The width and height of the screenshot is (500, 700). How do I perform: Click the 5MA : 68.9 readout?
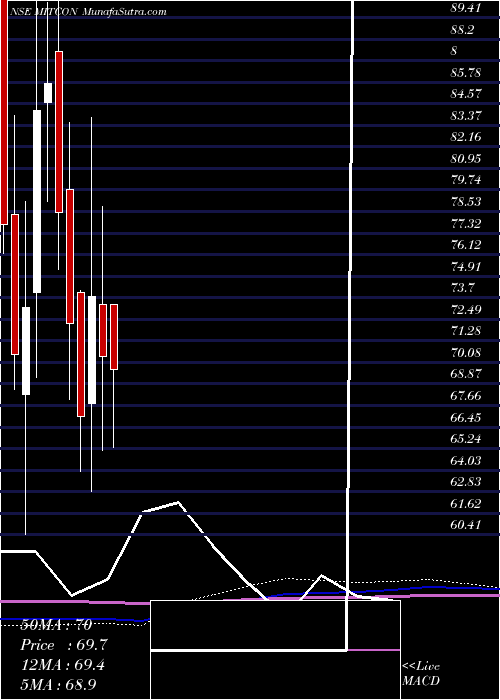[x=59, y=684]
